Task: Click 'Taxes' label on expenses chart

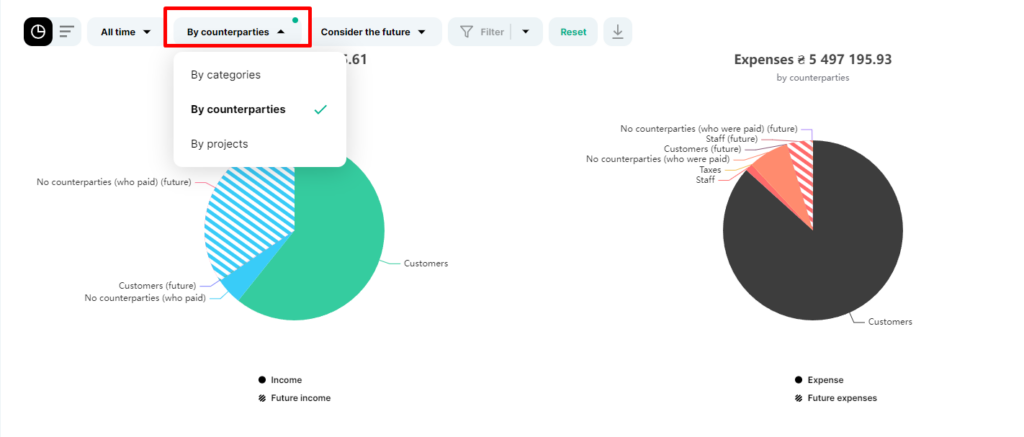Action: pos(710,170)
